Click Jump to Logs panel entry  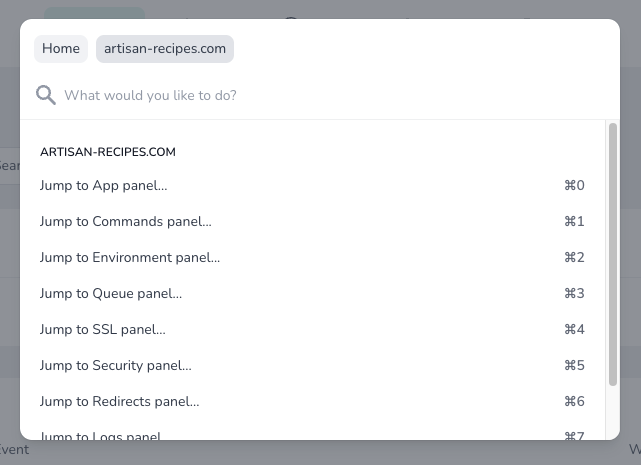pyautogui.click(x=102, y=435)
